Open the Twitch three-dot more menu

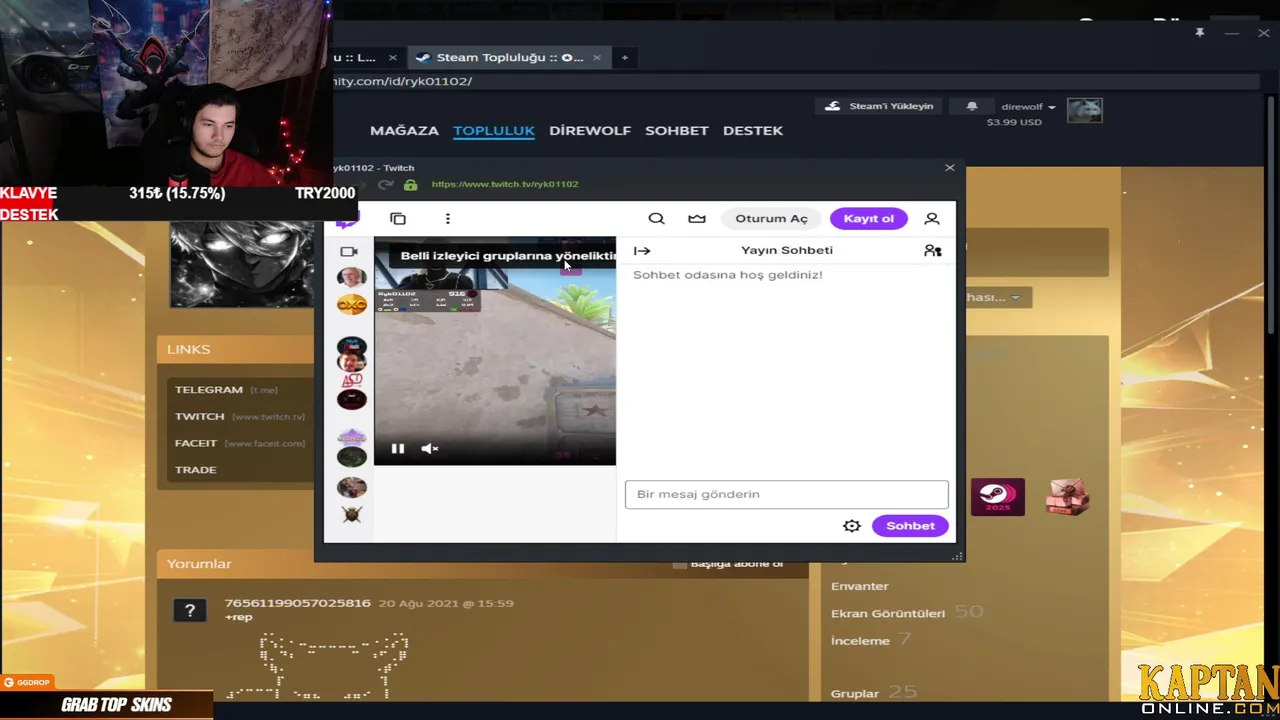pos(447,218)
